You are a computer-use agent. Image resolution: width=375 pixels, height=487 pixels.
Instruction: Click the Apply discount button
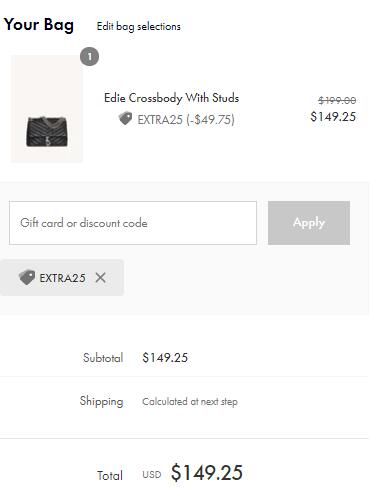(309, 223)
